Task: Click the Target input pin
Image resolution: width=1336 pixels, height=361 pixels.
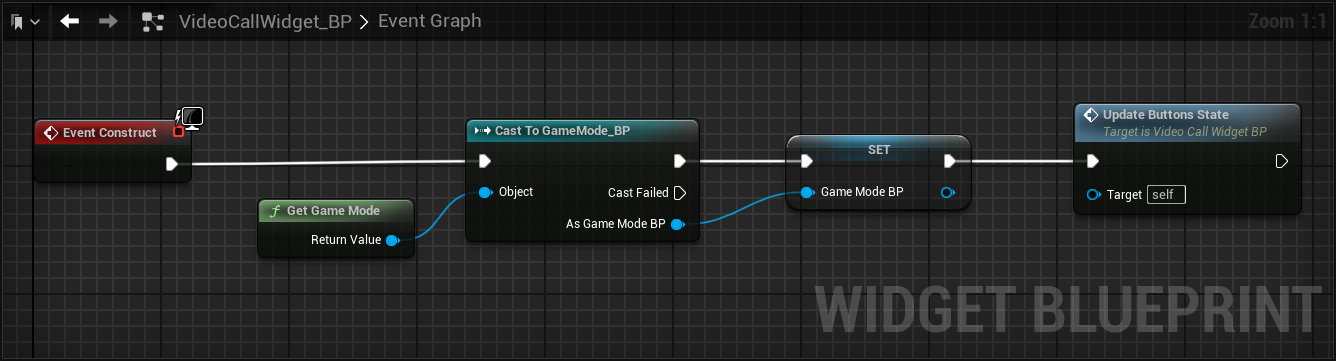Action: point(1093,194)
